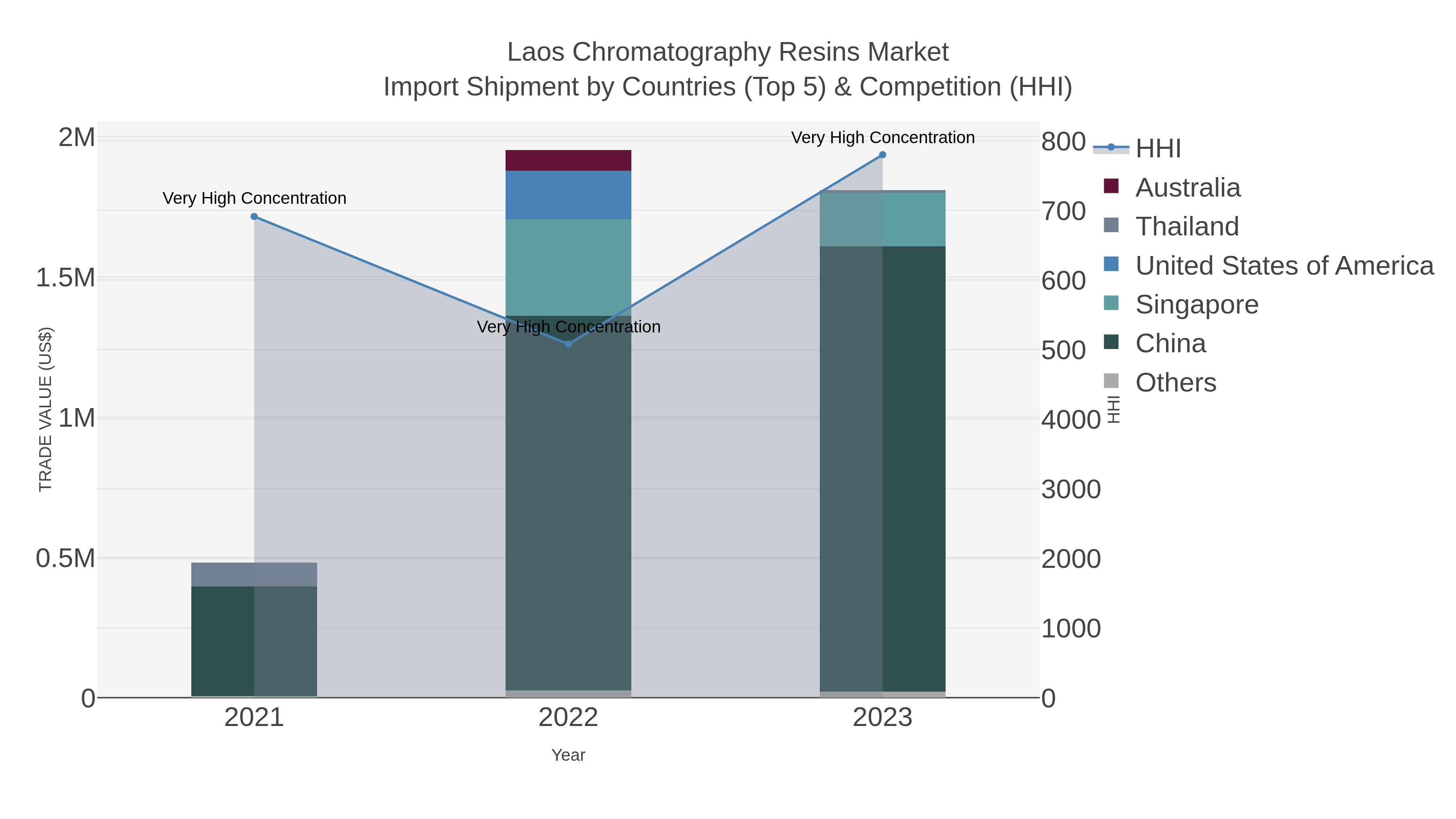Select the 2022 HHI data point

[569, 344]
